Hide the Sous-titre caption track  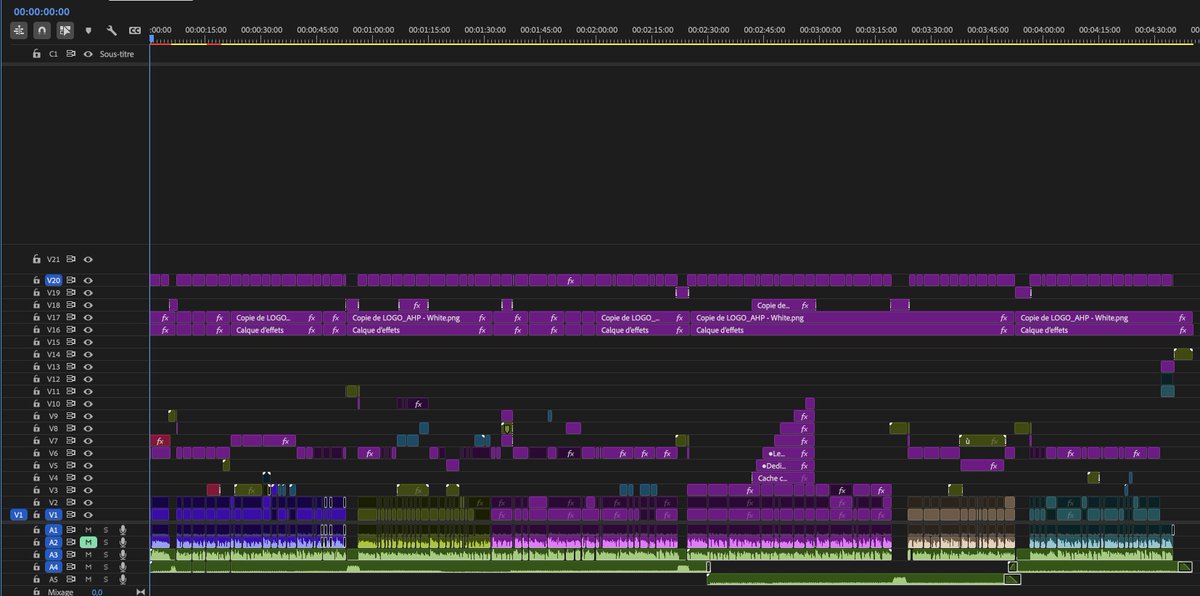click(88, 53)
